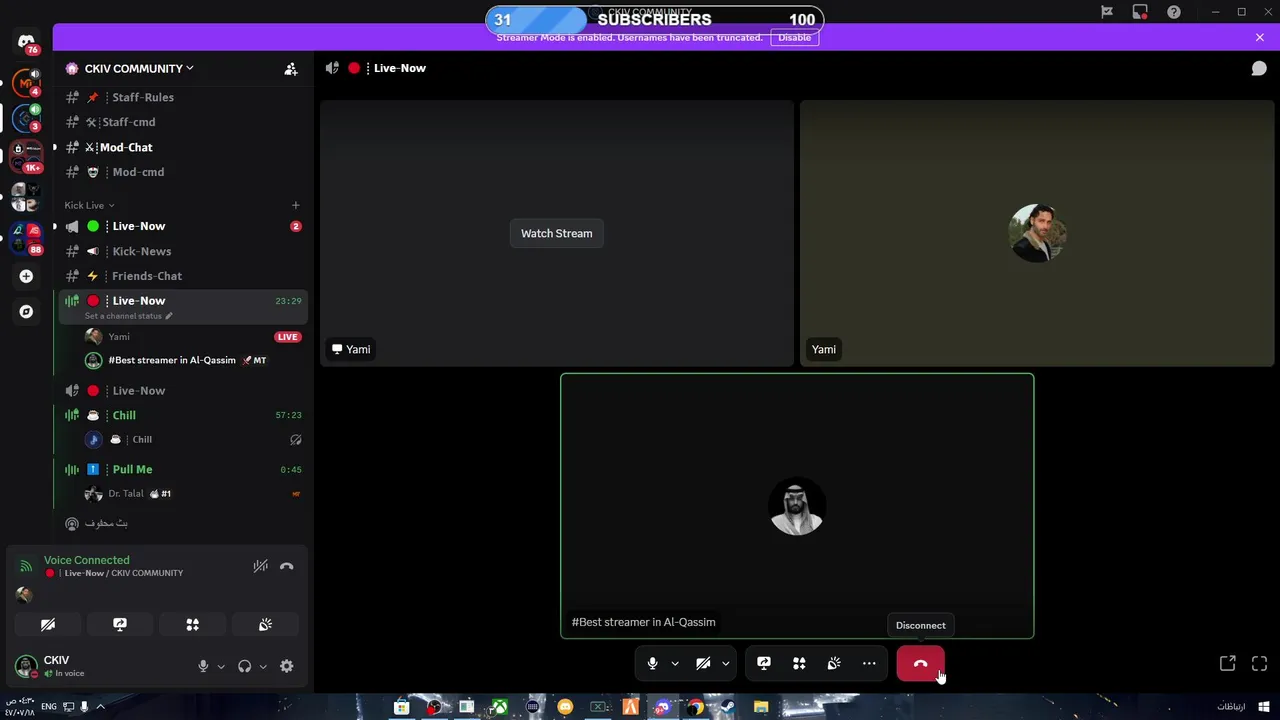Click the Windows Start button

pos(1264,707)
